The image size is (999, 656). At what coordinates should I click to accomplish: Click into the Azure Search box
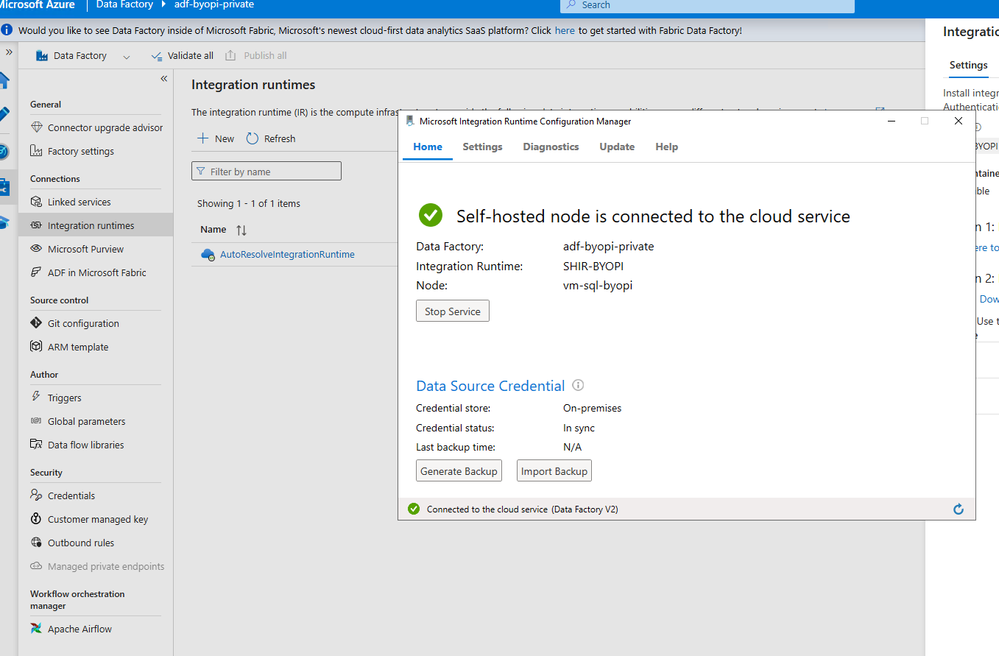click(707, 6)
